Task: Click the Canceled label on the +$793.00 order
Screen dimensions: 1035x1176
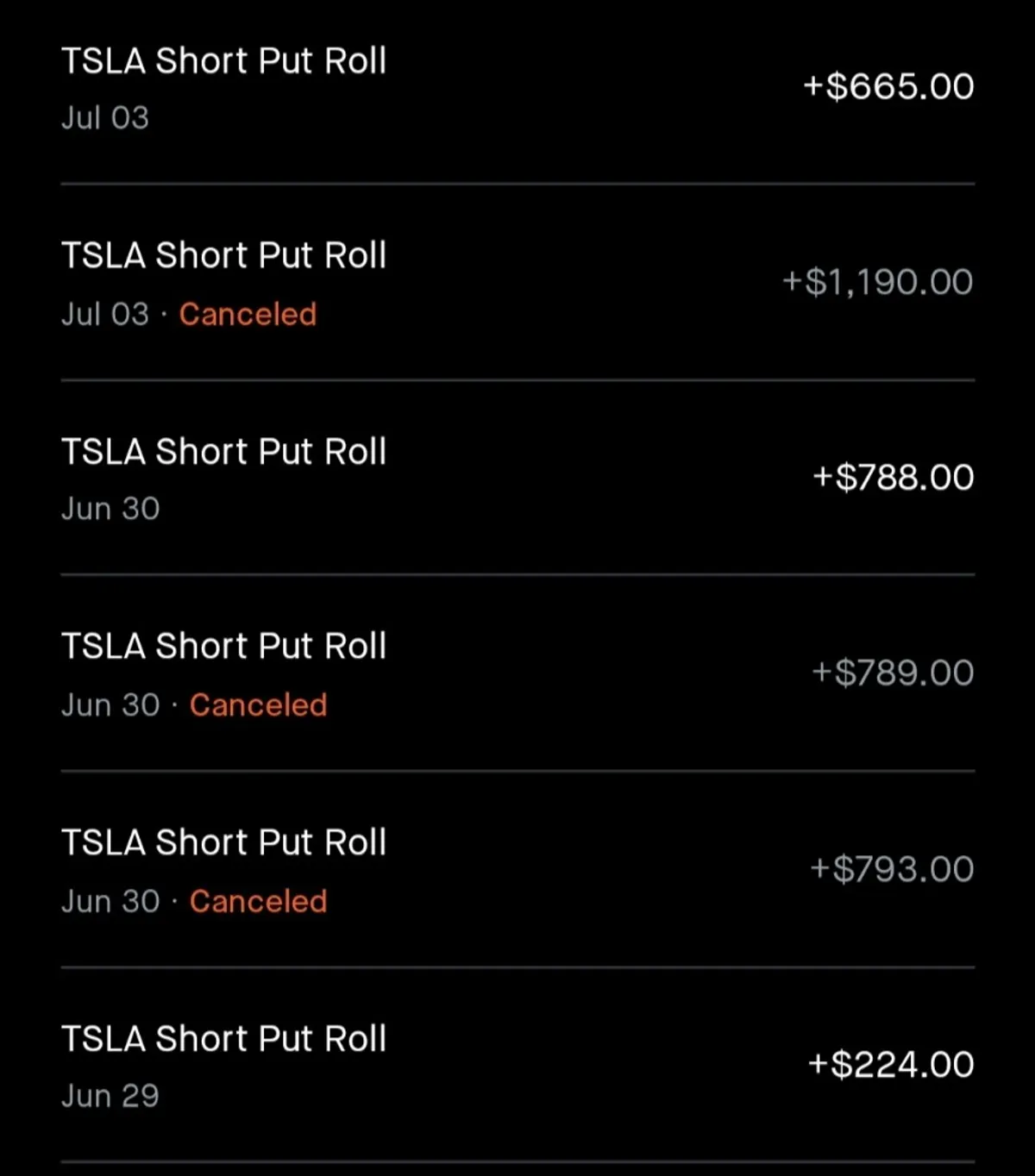Action: point(258,902)
